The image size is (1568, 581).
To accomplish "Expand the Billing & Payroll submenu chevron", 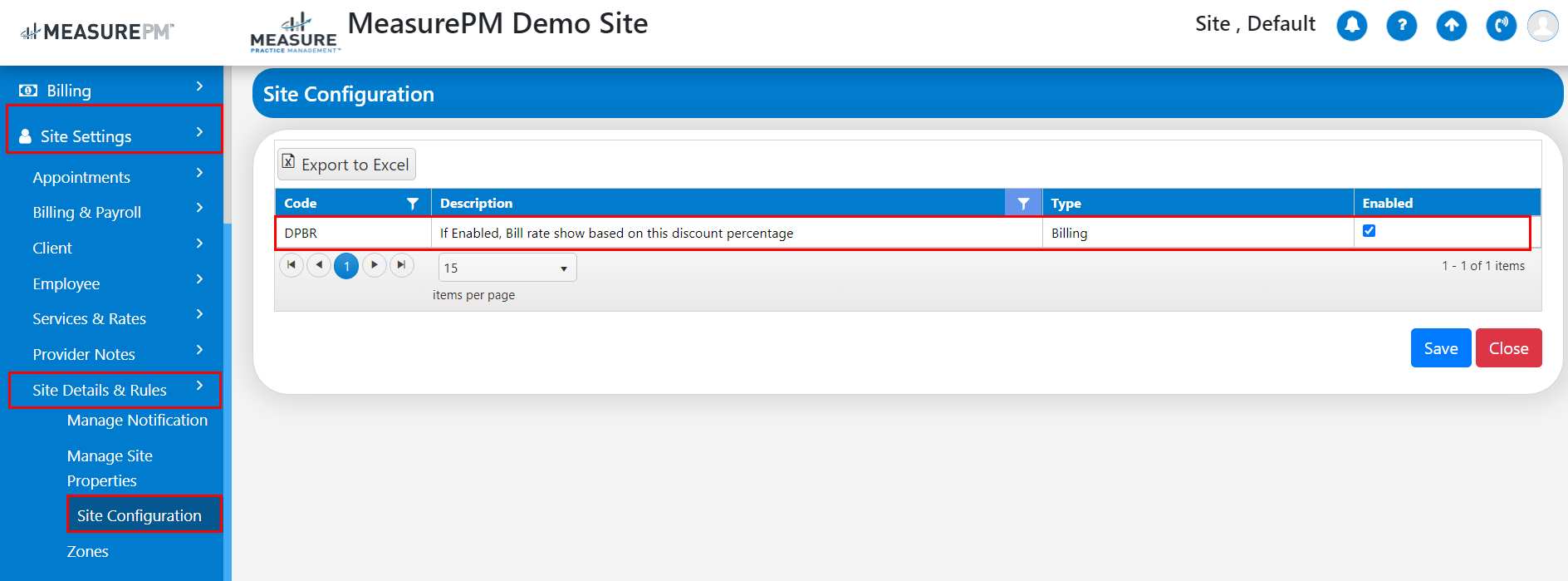I will pos(199,208).
